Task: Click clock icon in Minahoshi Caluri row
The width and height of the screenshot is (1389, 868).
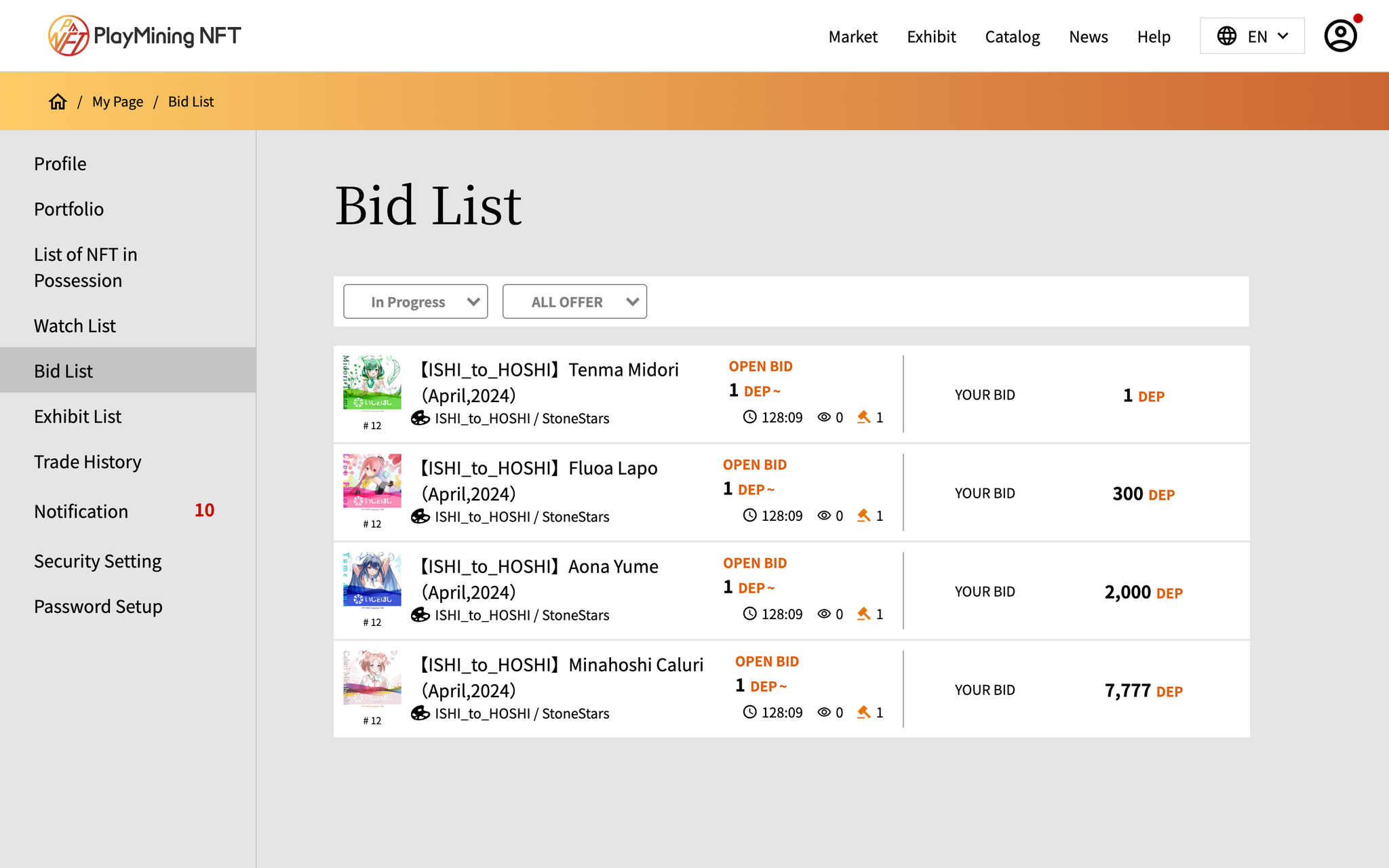Action: point(749,713)
